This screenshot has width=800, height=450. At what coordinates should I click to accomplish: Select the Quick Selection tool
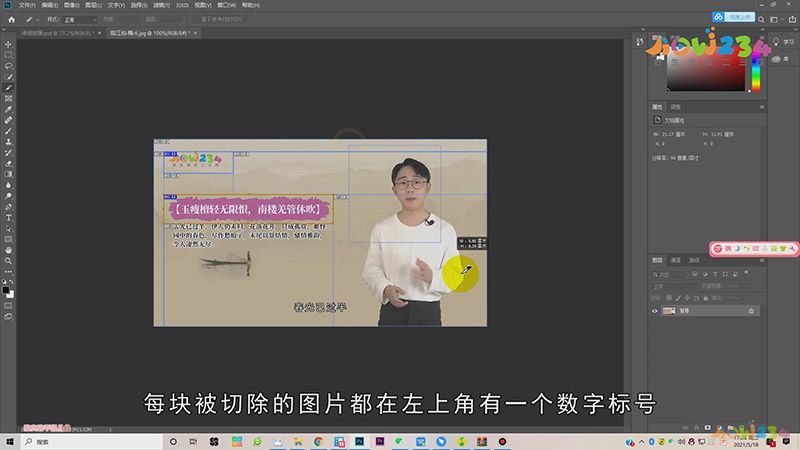click(8, 77)
